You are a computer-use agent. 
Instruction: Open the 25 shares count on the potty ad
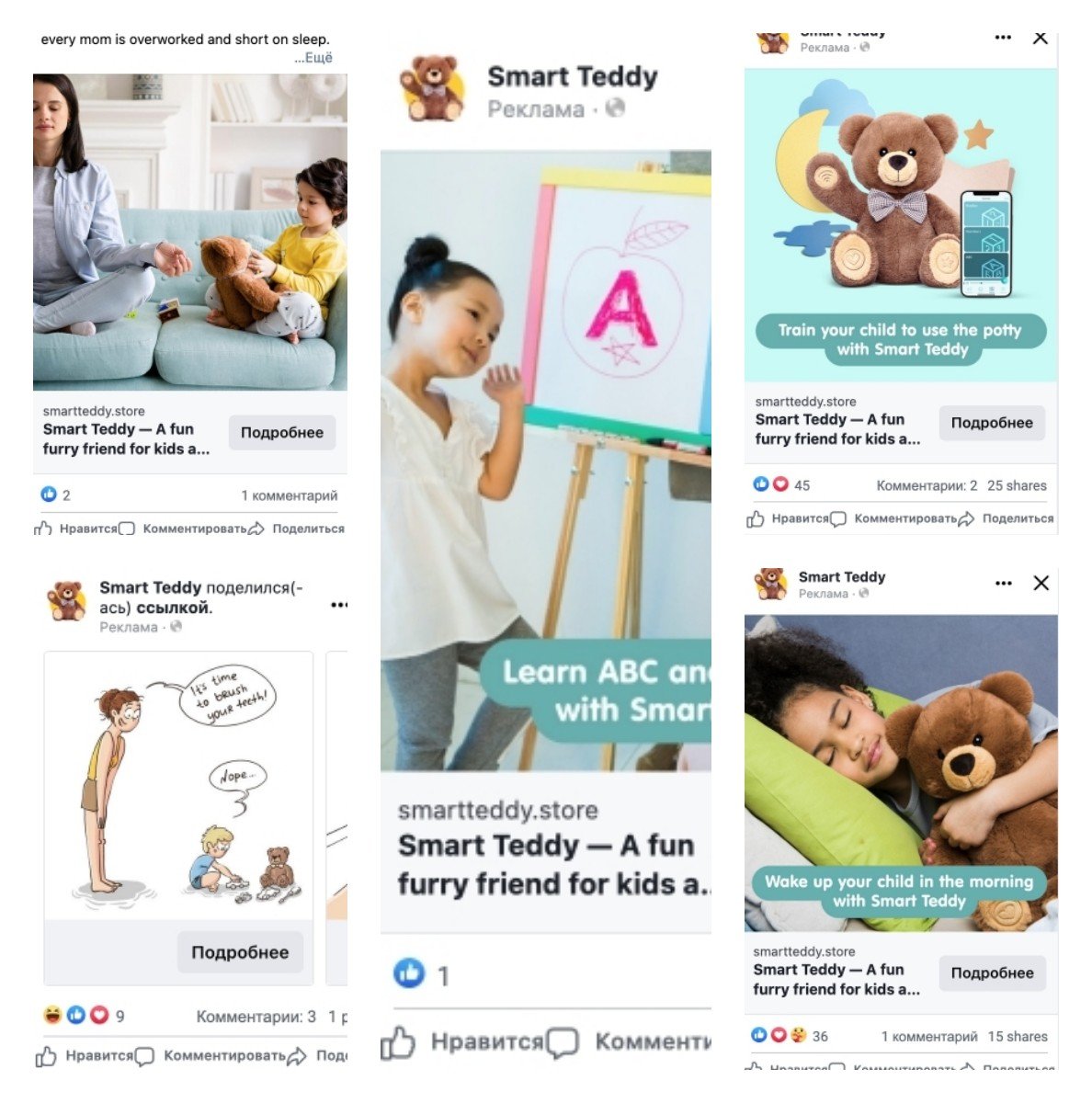click(1017, 485)
